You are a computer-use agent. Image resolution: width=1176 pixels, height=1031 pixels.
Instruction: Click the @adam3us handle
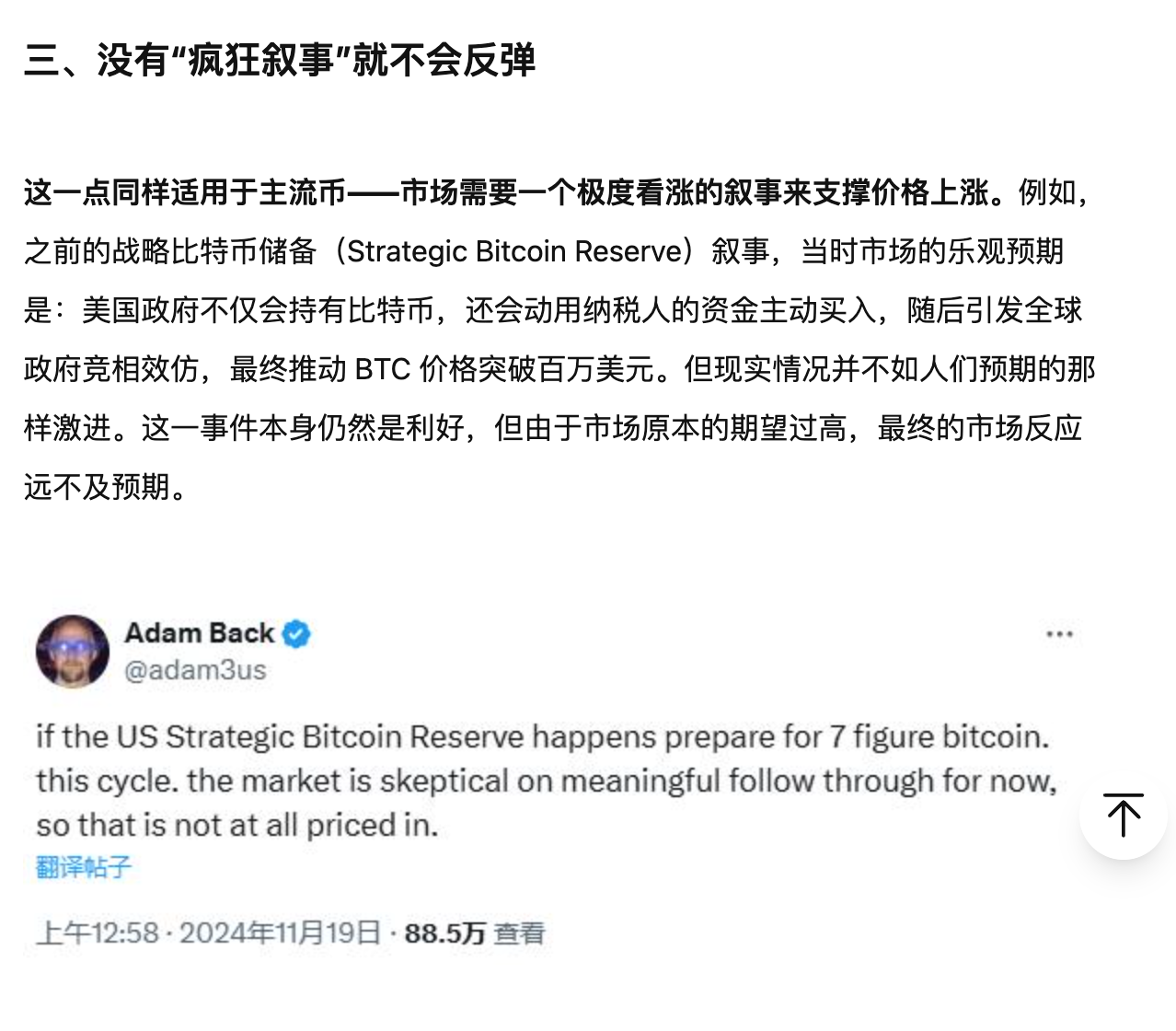click(x=195, y=670)
